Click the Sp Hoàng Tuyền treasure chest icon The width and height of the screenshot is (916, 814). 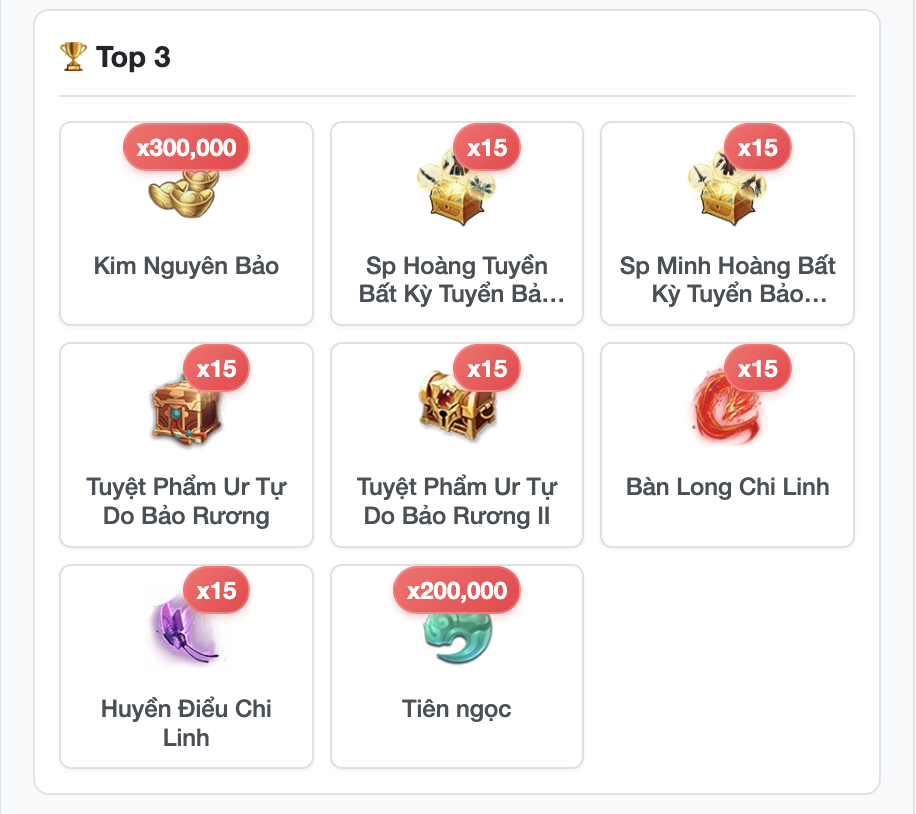(456, 188)
